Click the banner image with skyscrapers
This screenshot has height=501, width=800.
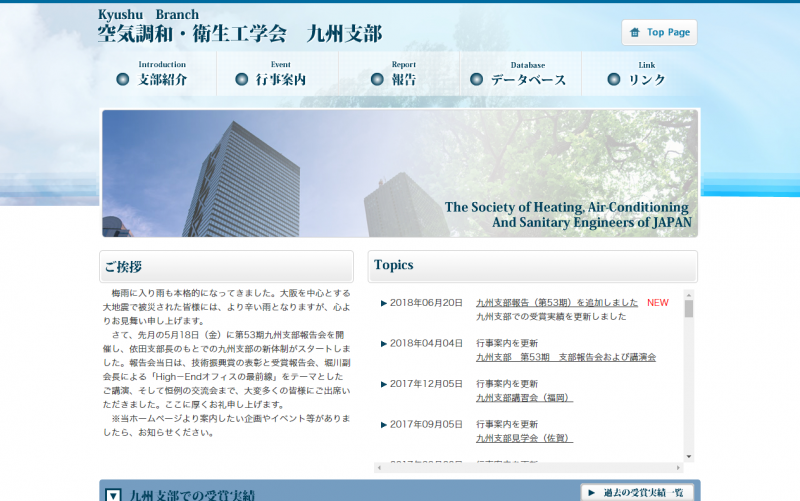[x=399, y=173]
